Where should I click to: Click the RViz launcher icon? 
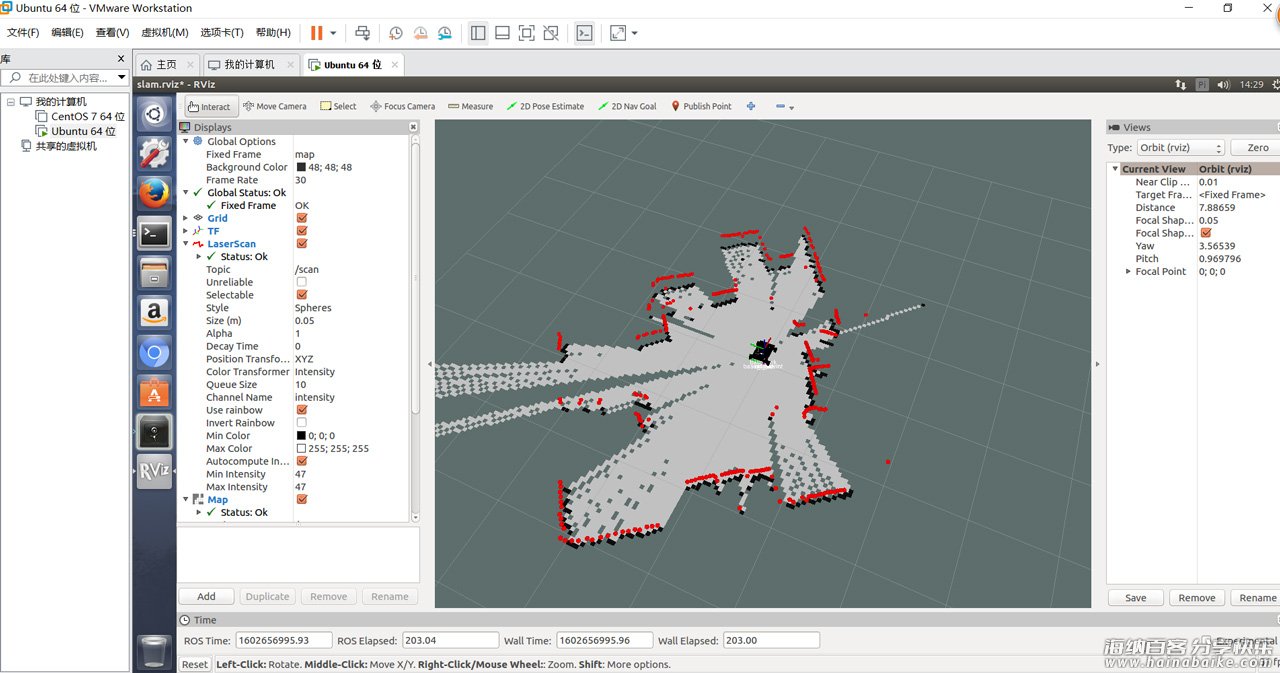154,471
